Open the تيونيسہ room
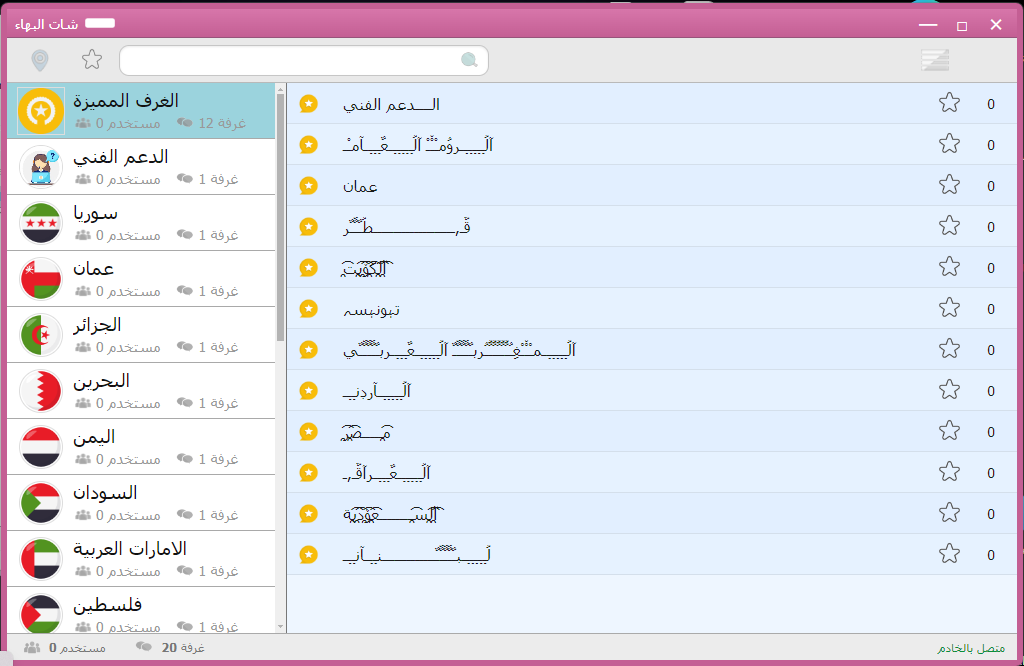This screenshot has height=666, width=1024. point(652,308)
